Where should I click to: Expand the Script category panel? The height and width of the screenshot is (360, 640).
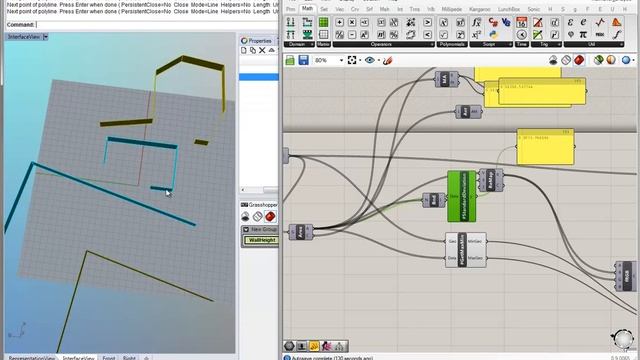[490, 44]
